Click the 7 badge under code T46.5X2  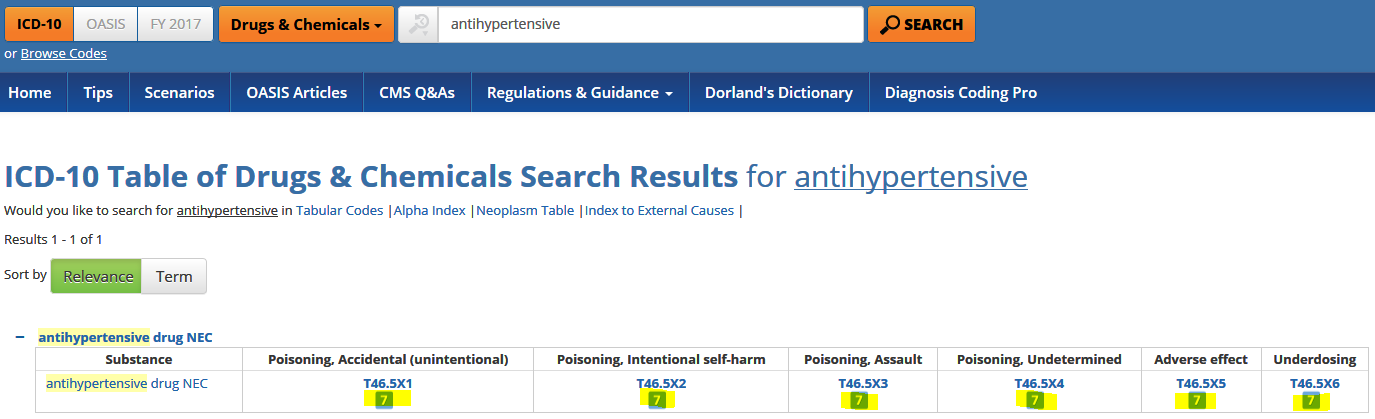pos(657,401)
